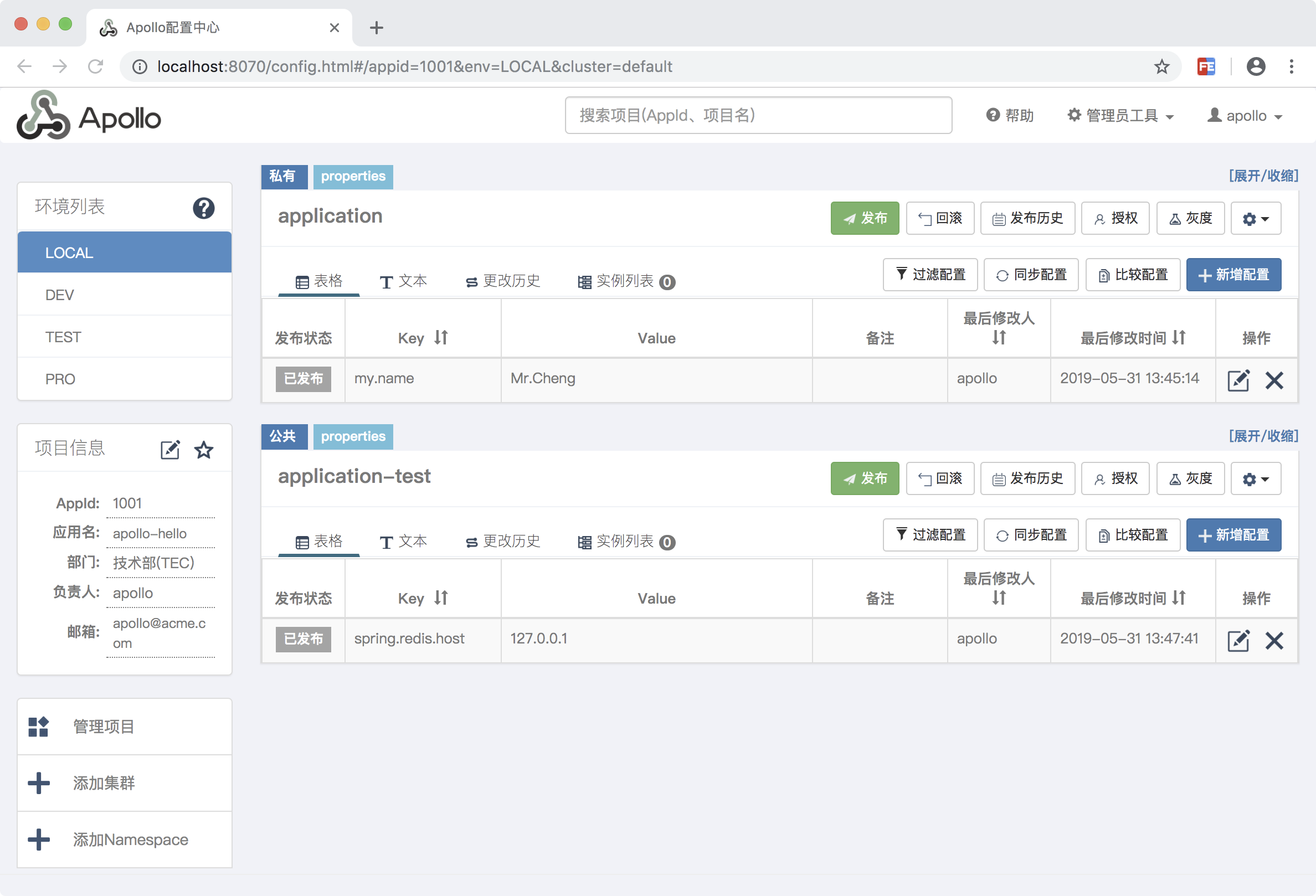
Task: Open Chrome's three-dot menu
Action: pos(1291,67)
